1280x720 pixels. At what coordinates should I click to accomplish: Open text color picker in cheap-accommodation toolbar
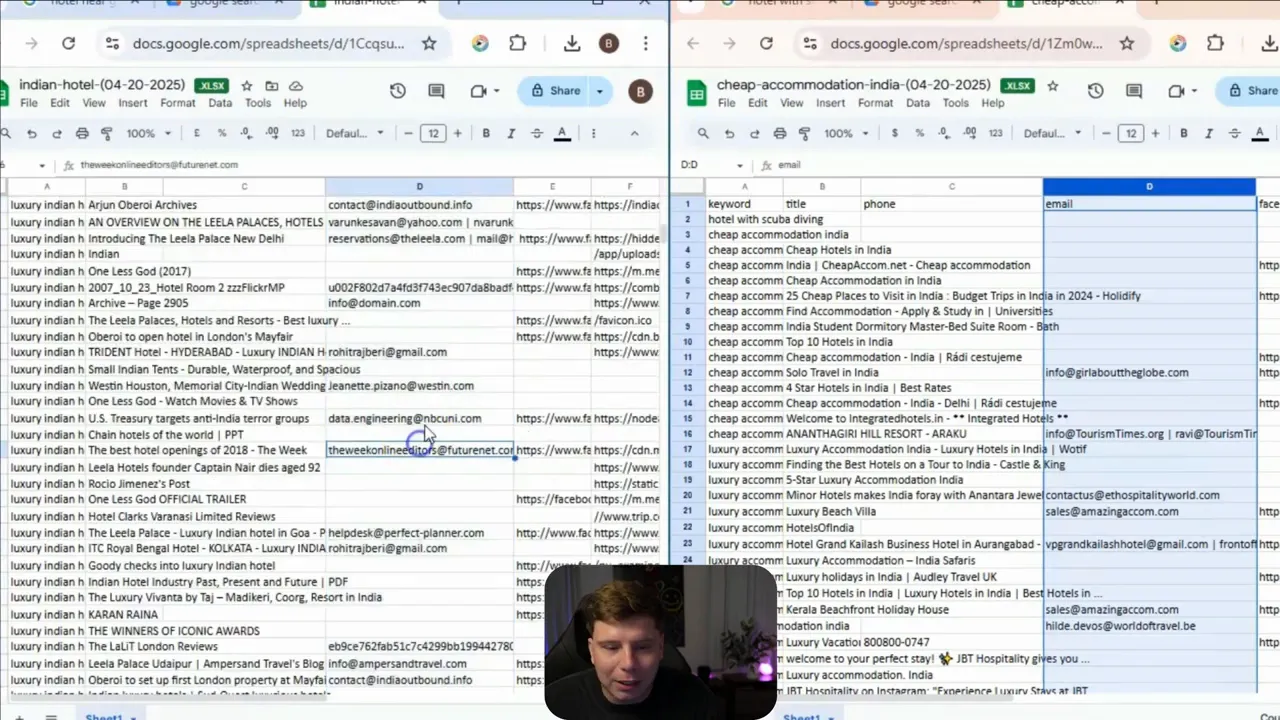[x=1260, y=133]
